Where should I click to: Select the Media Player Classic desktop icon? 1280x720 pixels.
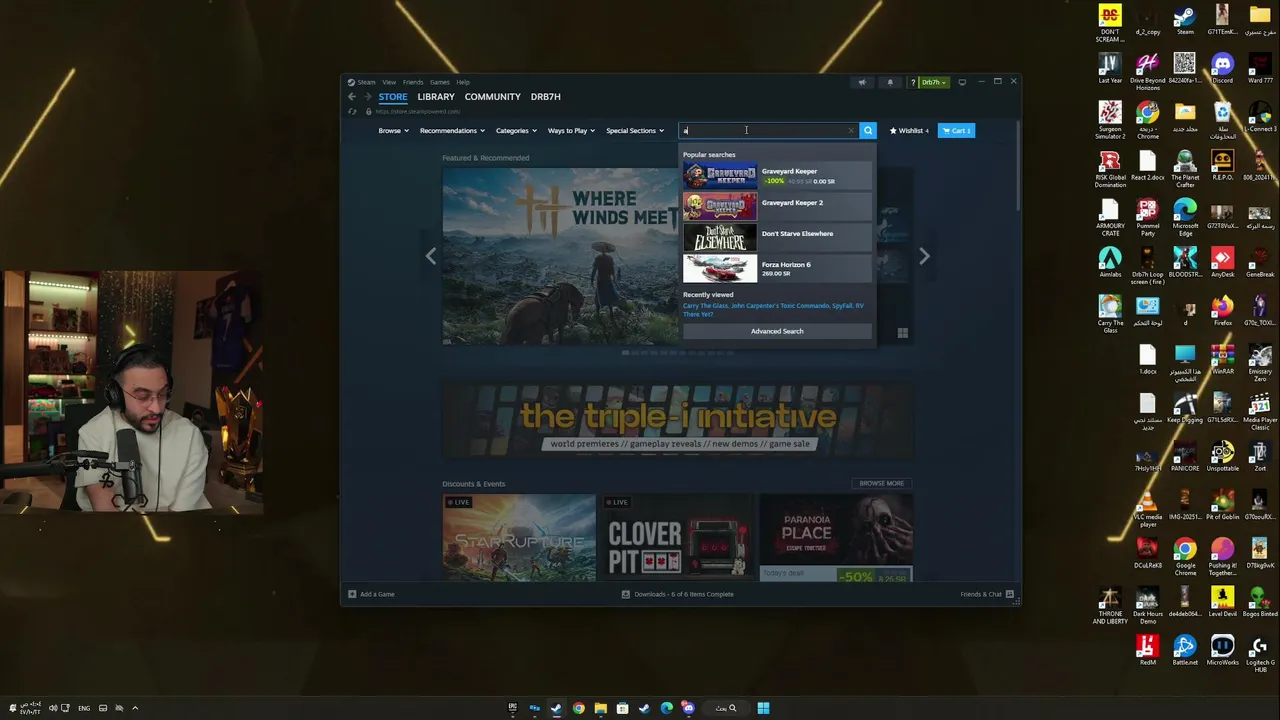click(1260, 412)
